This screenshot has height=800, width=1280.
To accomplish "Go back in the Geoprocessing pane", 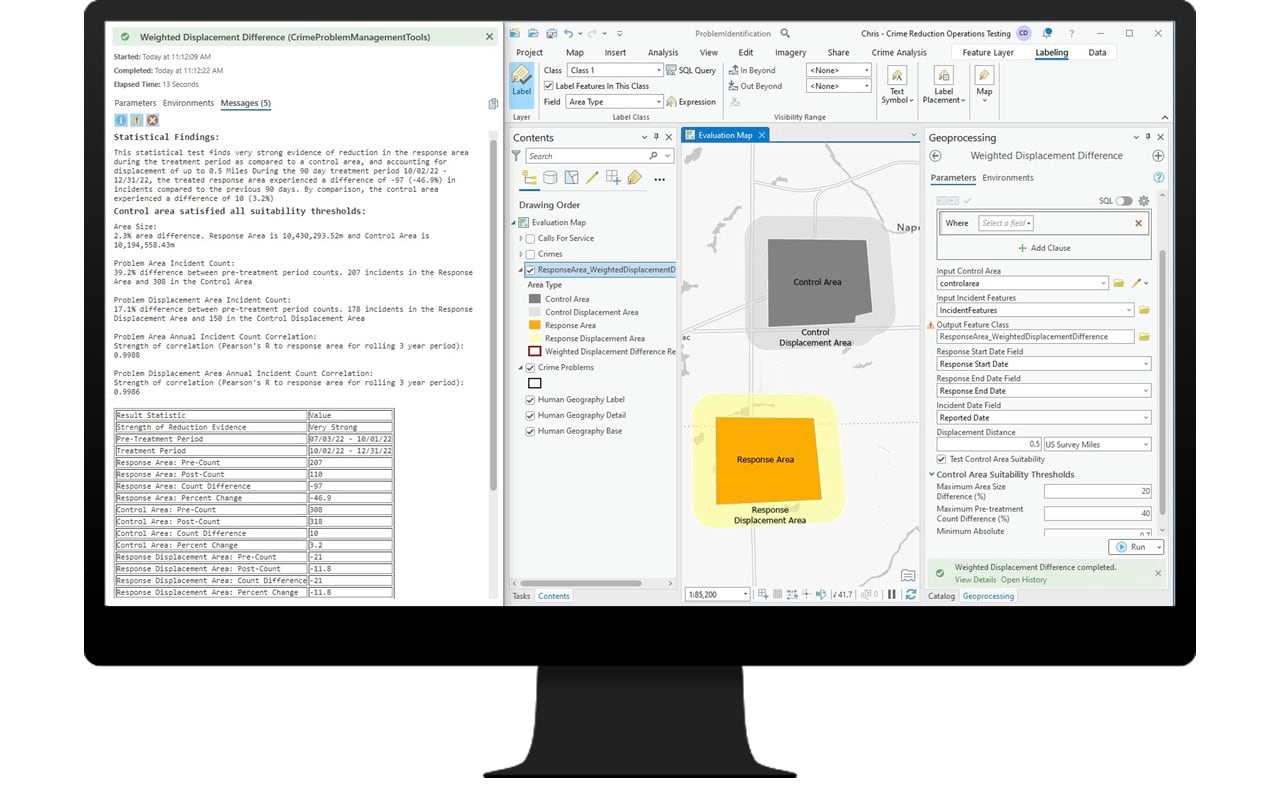I will tap(935, 156).
